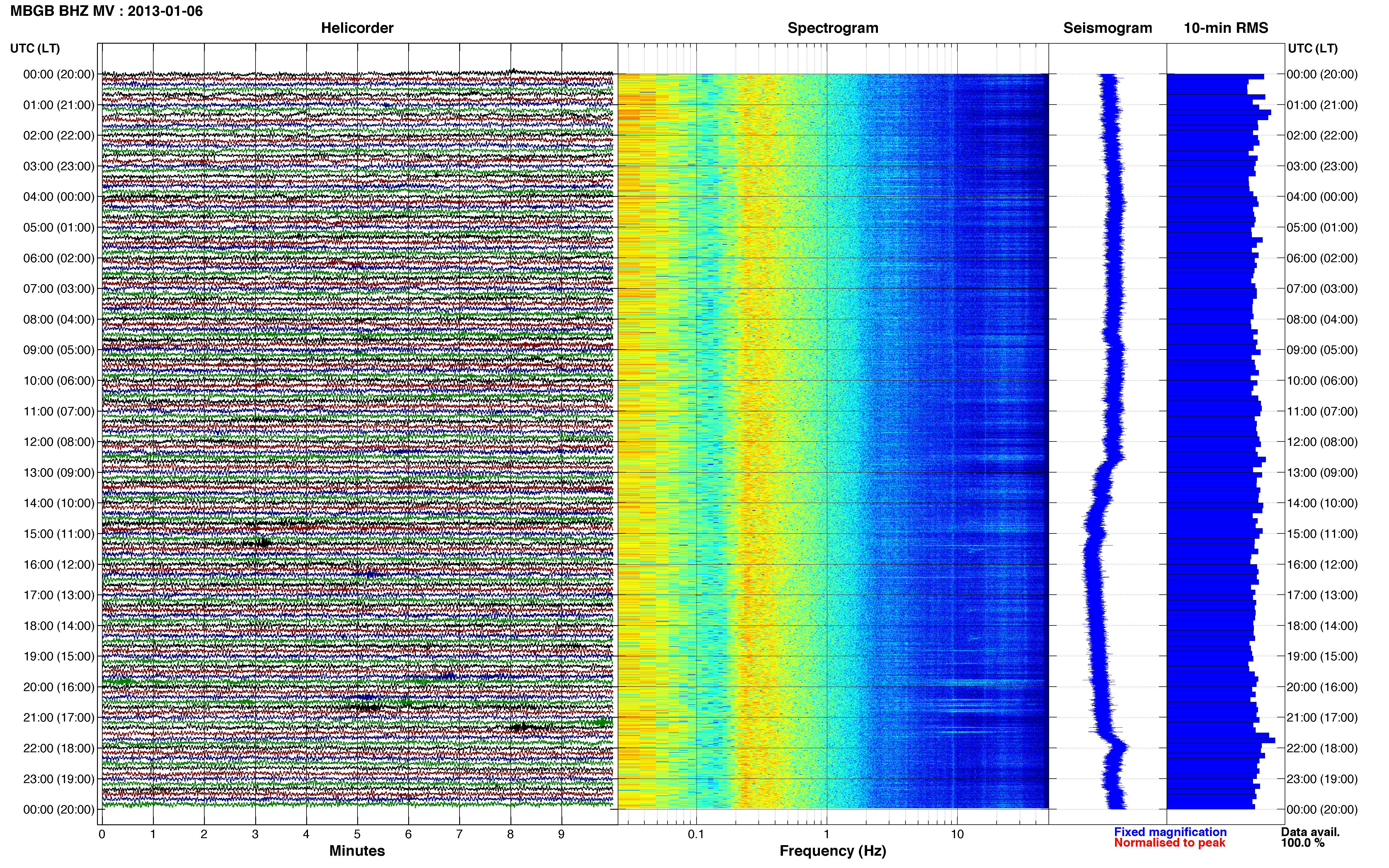The height and width of the screenshot is (868, 1389).
Task: Click left time label '03:00 (23:00)'
Action: click(x=59, y=166)
